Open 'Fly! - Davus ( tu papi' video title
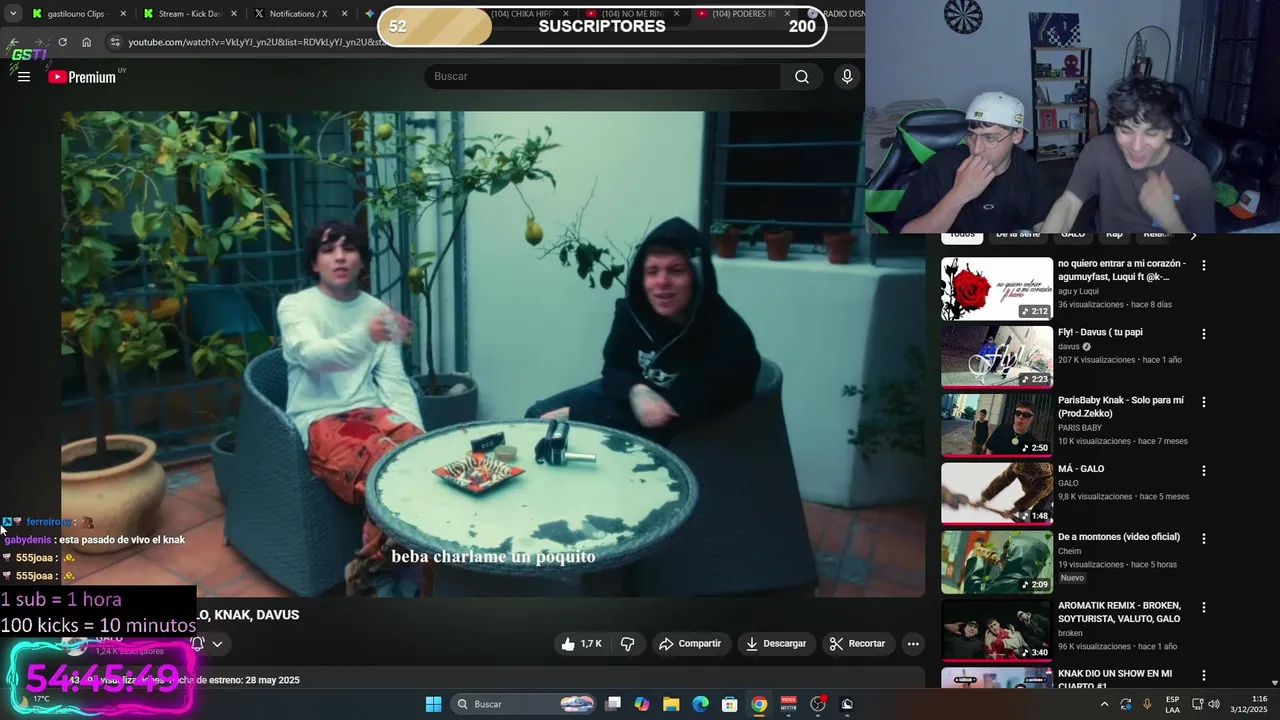This screenshot has width=1280, height=720. point(1100,332)
